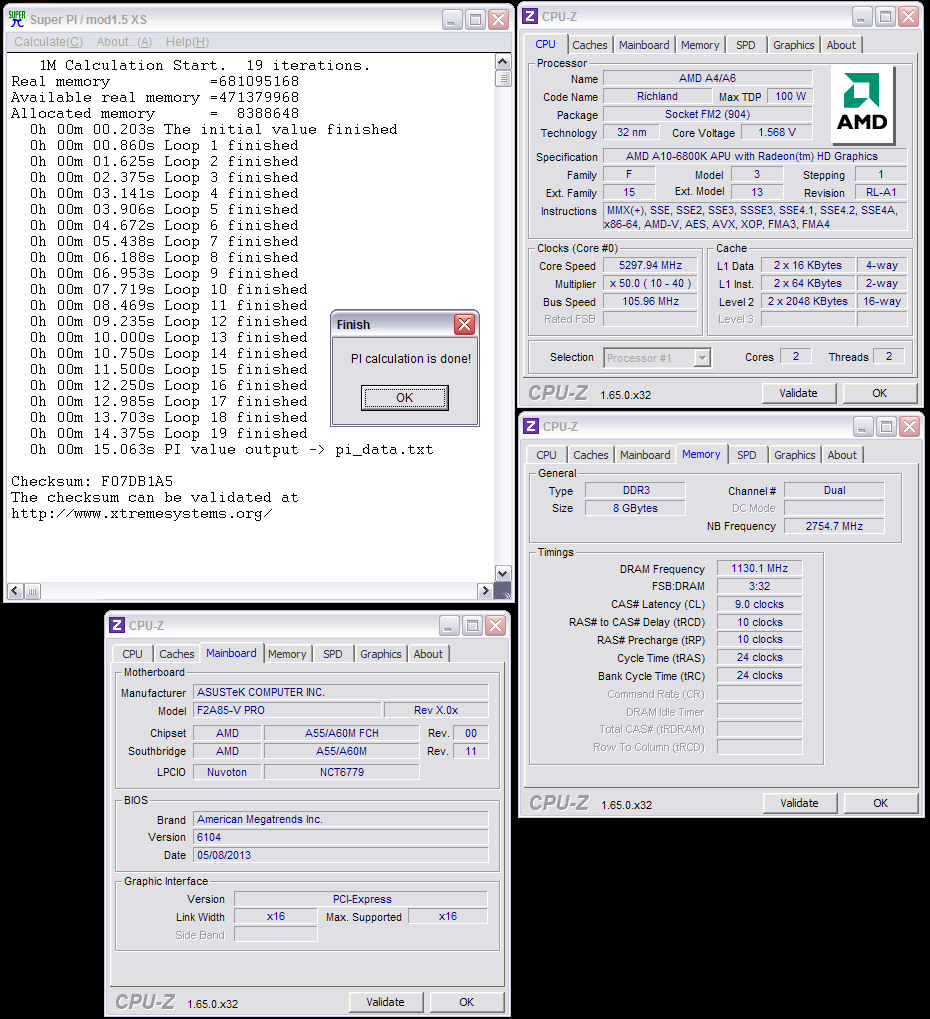Select SPD tab in the Mainboard CPU-Z window

[x=333, y=654]
